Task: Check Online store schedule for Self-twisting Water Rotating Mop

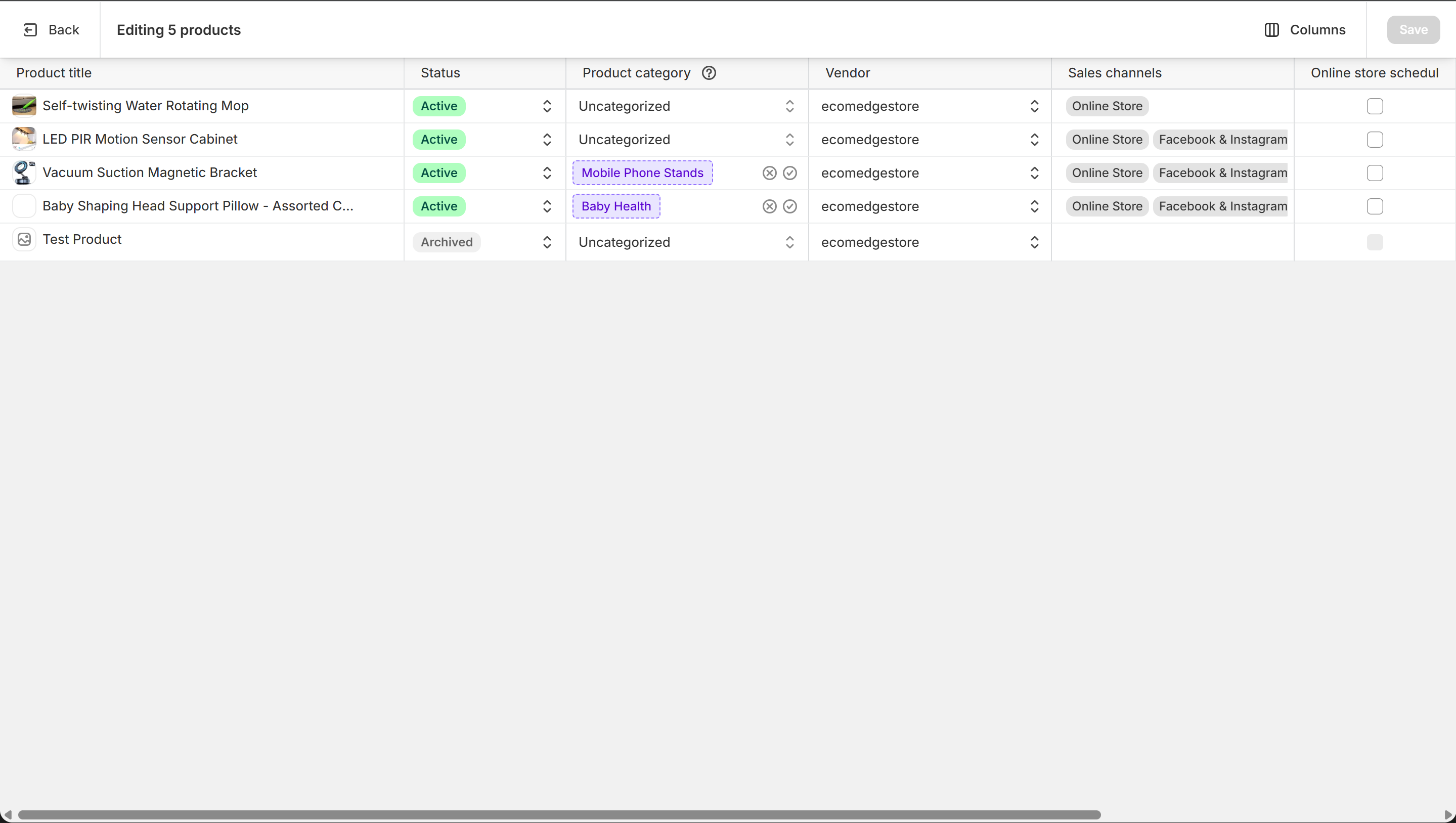Action: (x=1375, y=106)
